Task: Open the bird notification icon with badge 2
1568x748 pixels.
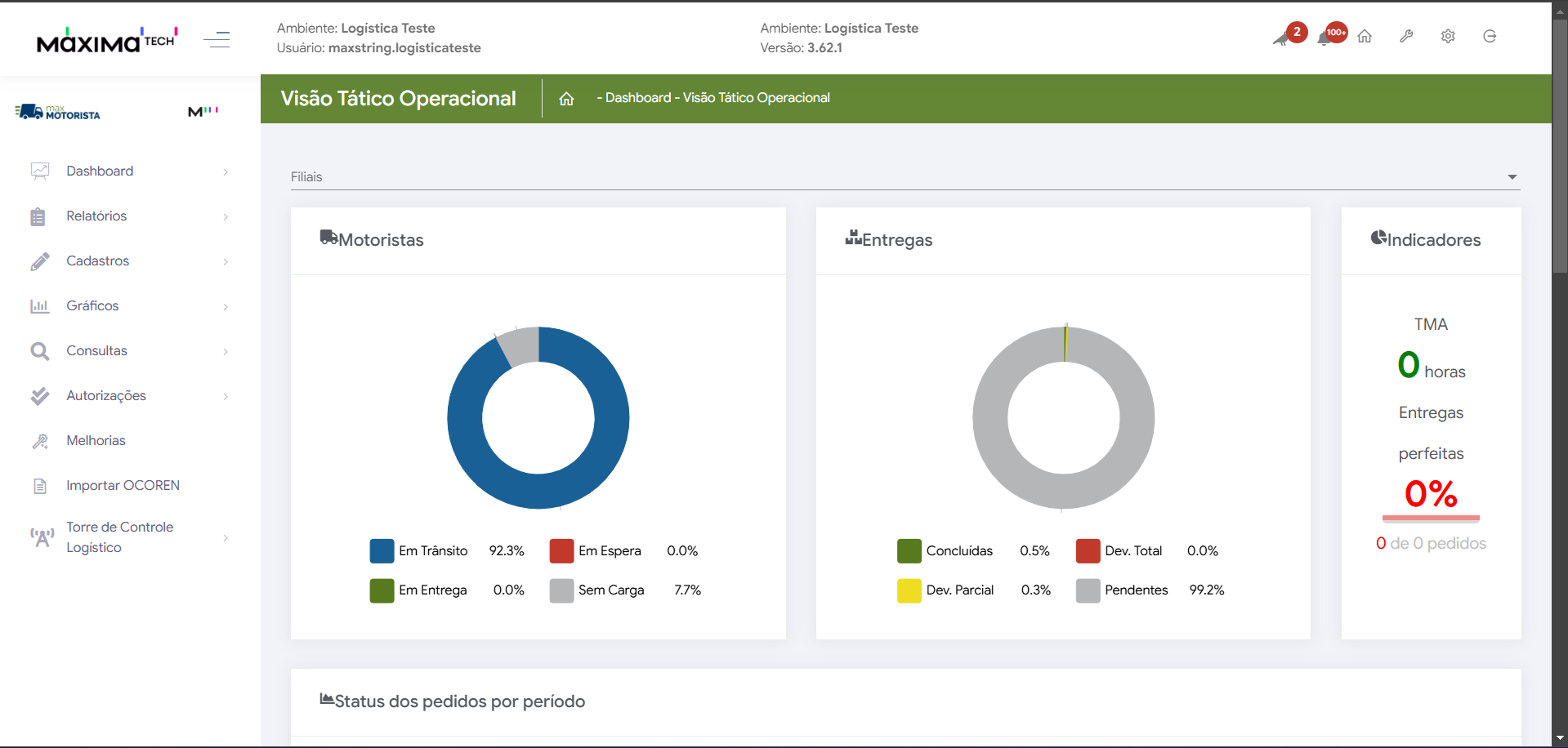Action: 1283,38
